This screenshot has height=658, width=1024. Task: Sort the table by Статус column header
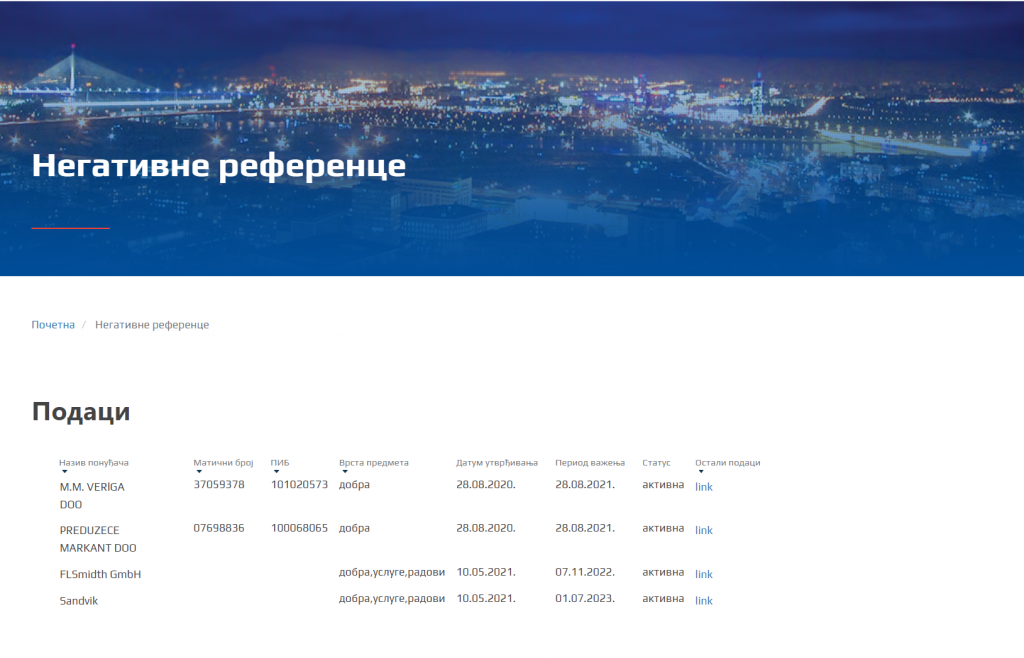pos(656,462)
